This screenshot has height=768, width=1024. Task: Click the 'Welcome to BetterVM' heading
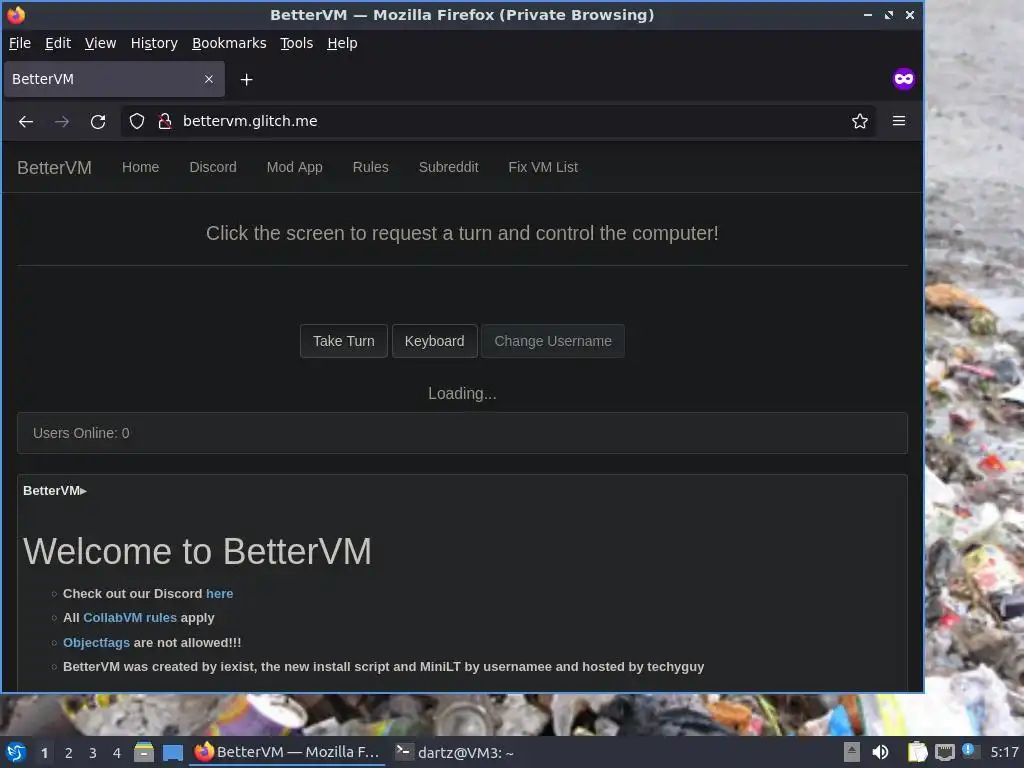pos(197,551)
